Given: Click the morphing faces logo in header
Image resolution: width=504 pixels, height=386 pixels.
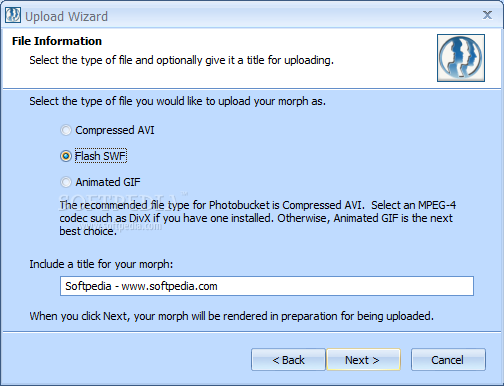Looking at the screenshot, I should point(461,58).
